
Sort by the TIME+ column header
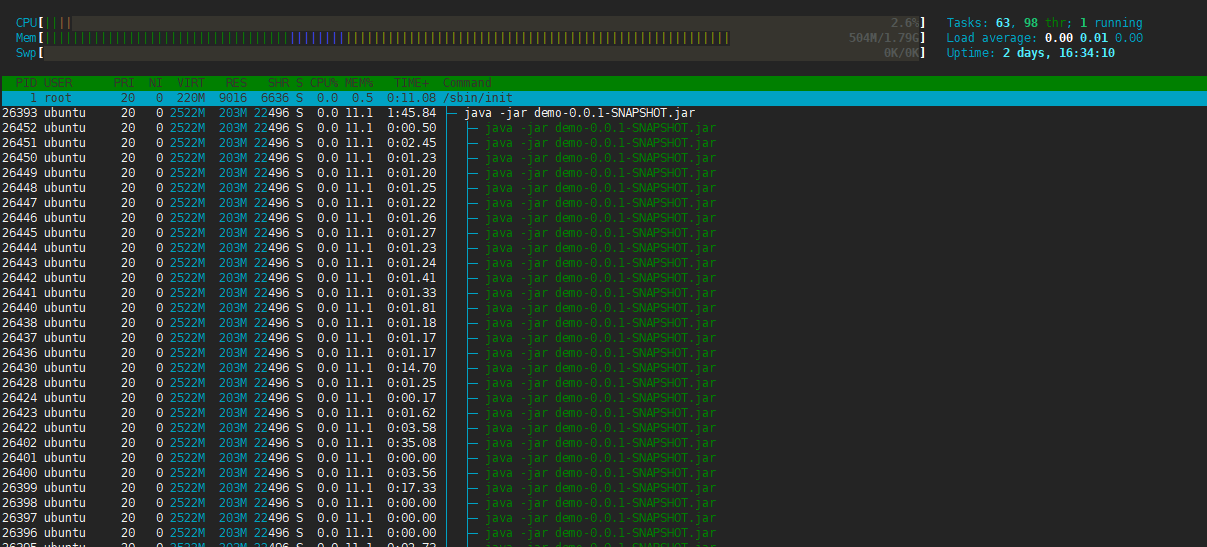pos(412,83)
